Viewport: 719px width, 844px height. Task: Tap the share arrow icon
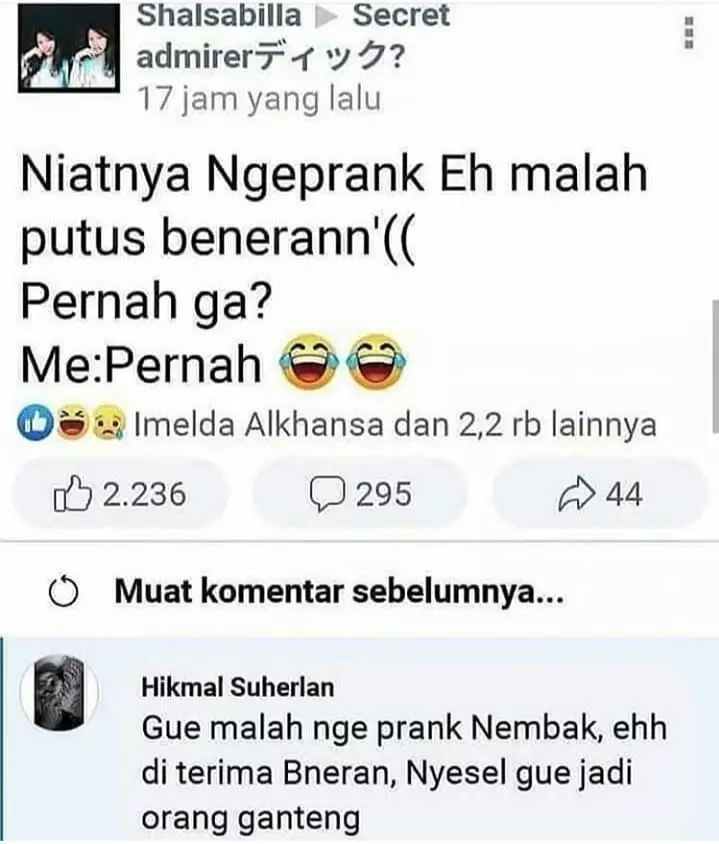577,494
